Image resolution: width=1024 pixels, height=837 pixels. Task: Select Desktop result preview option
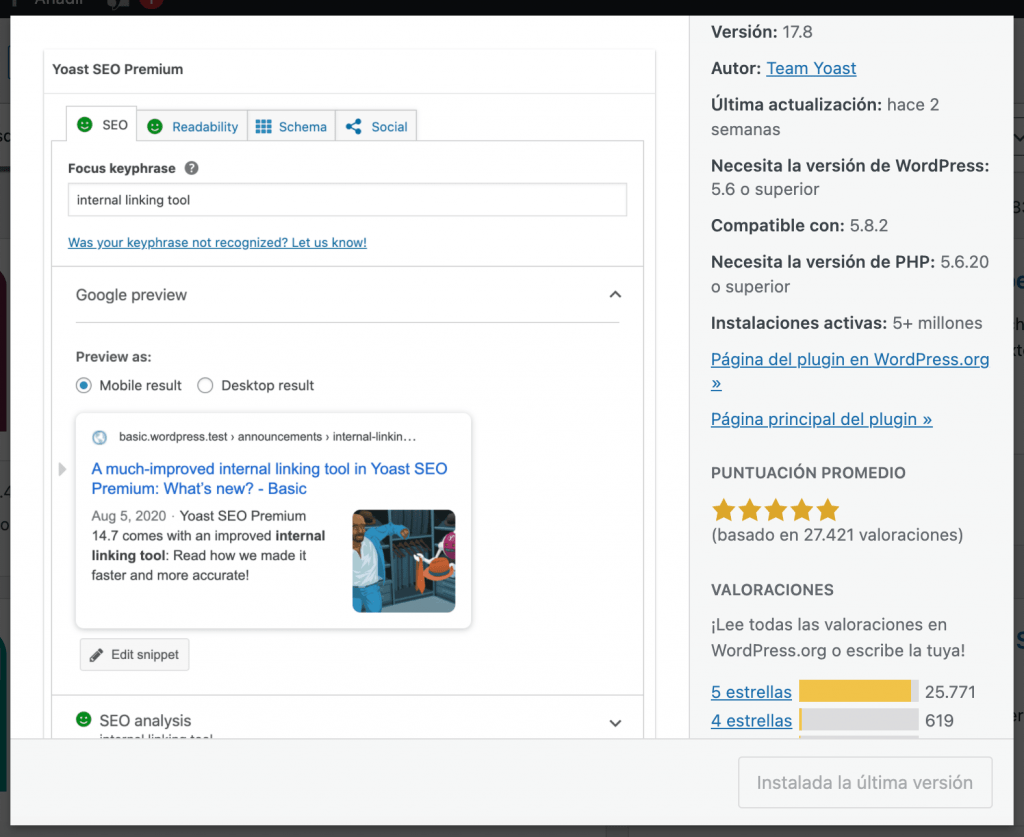(205, 385)
